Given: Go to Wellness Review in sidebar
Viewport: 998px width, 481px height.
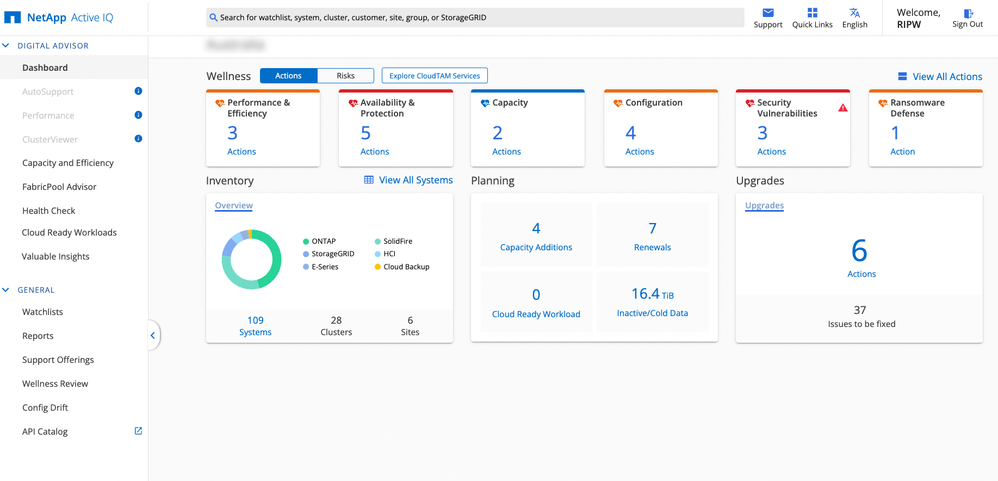Looking at the screenshot, I should [55, 384].
